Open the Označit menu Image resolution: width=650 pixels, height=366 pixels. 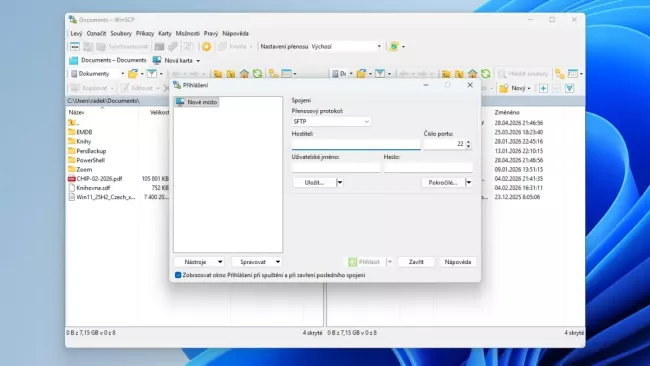pyautogui.click(x=96, y=34)
